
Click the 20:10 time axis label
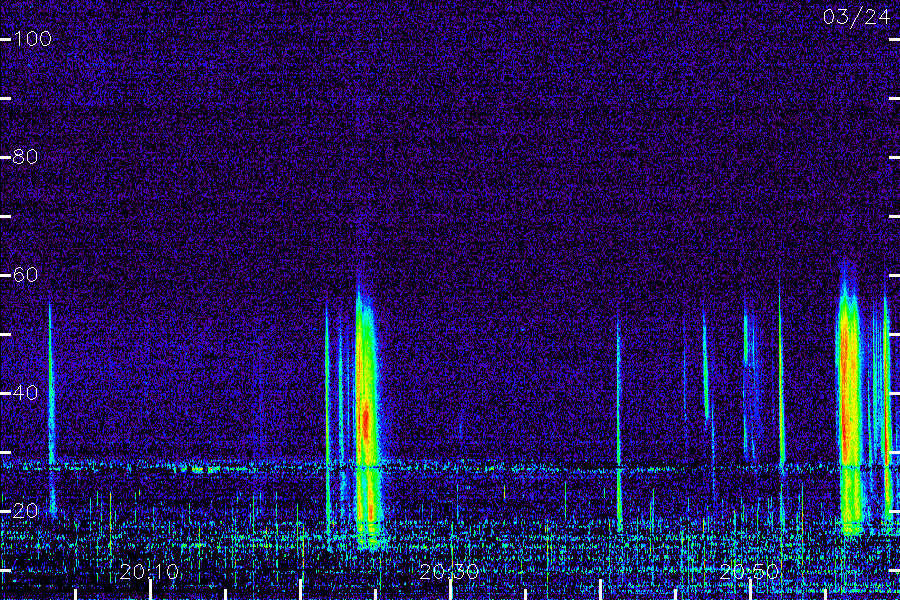pos(149,571)
